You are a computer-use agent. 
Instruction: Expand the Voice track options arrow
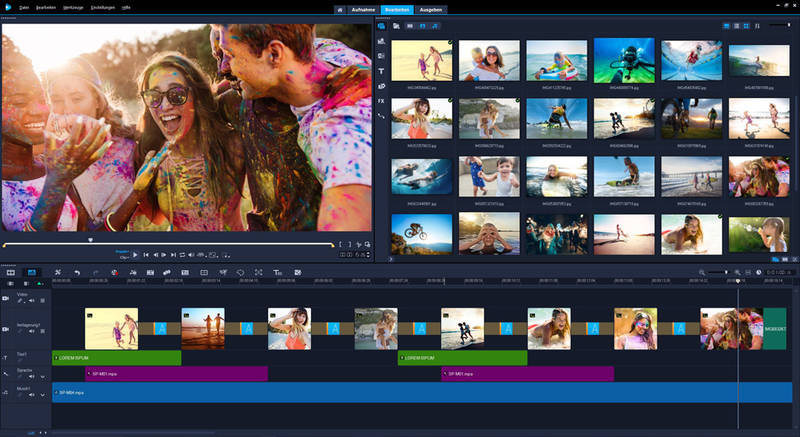[42, 377]
